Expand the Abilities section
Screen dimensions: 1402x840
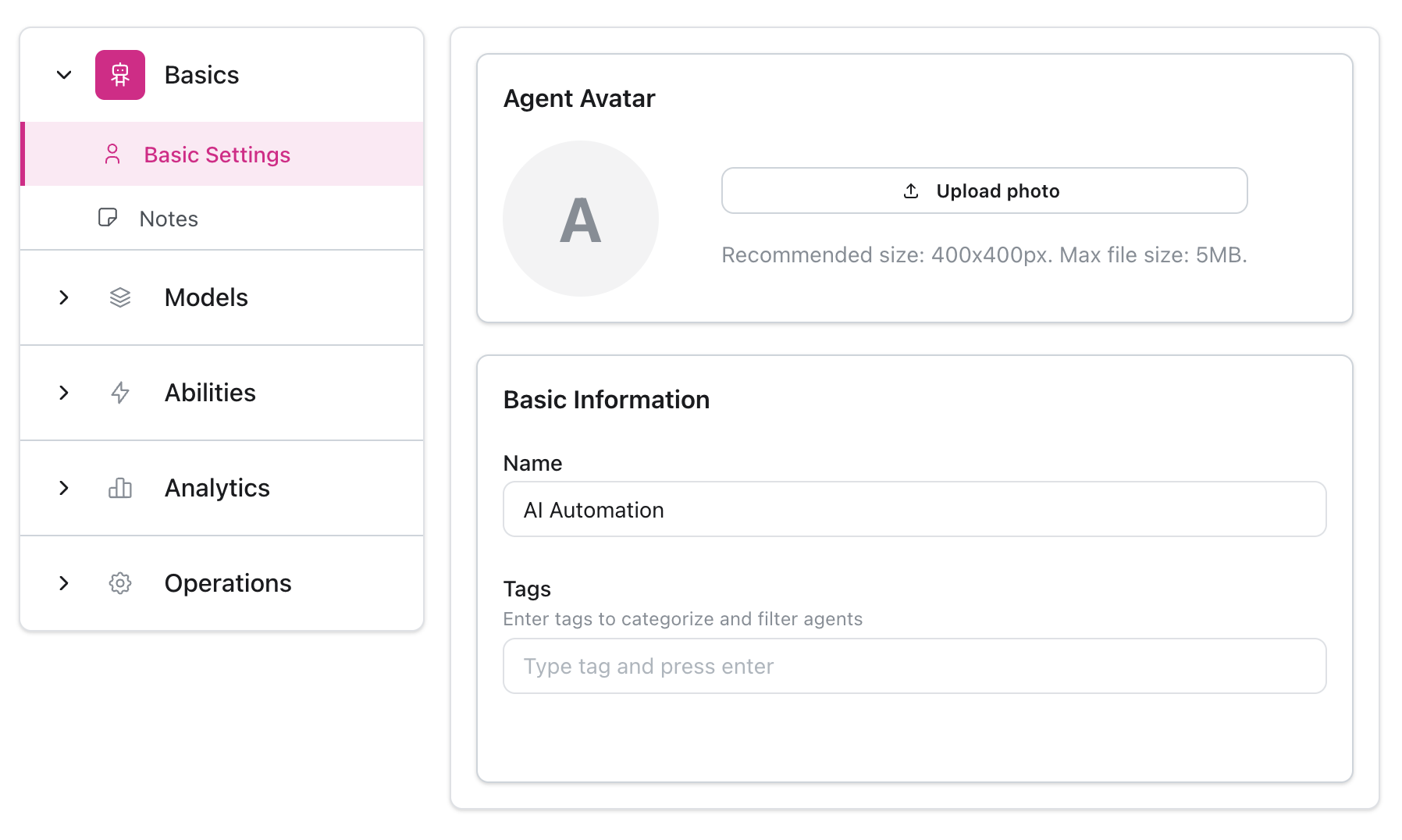[63, 393]
